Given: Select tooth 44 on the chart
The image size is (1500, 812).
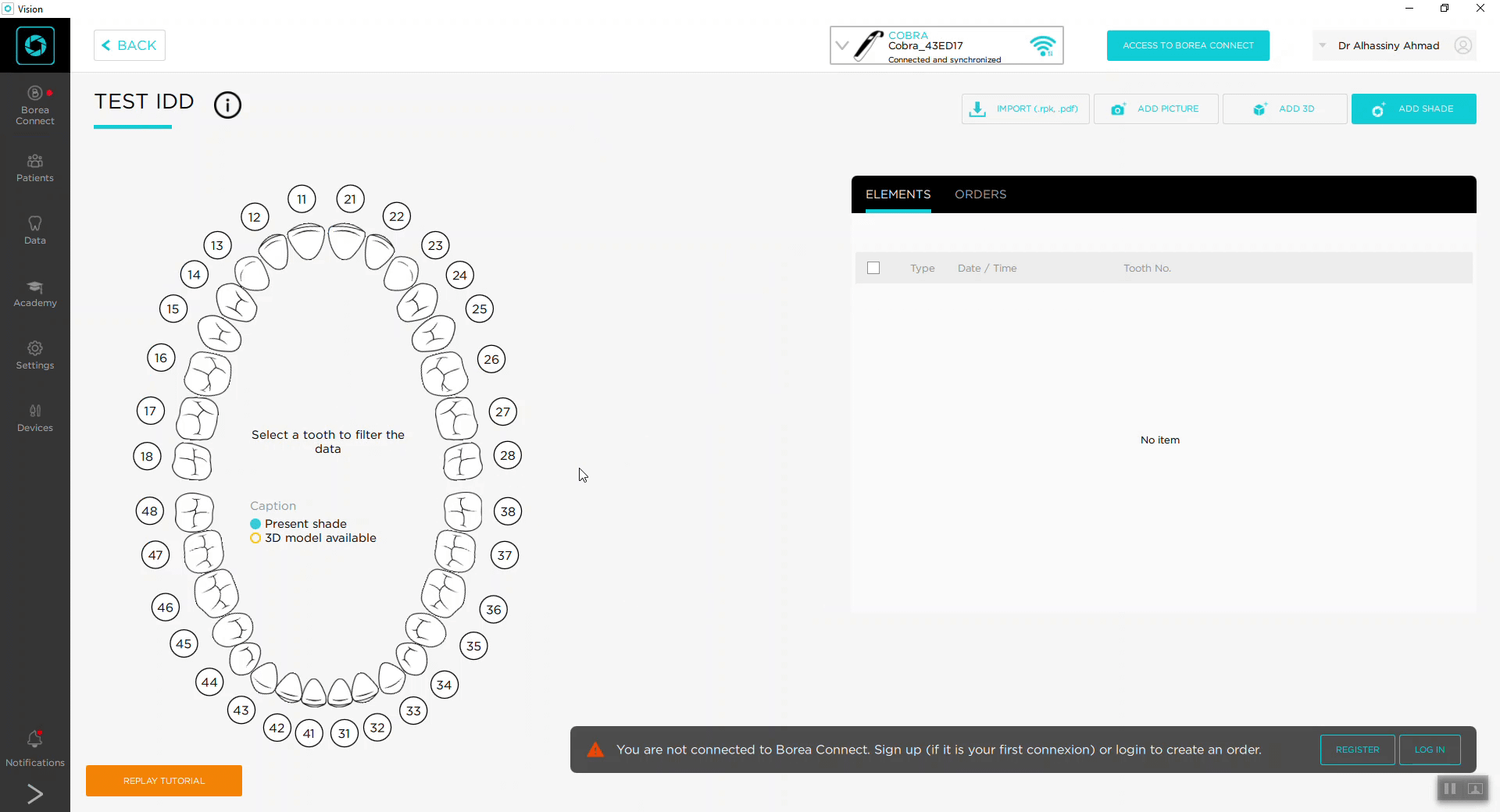Looking at the screenshot, I should pyautogui.click(x=208, y=682).
